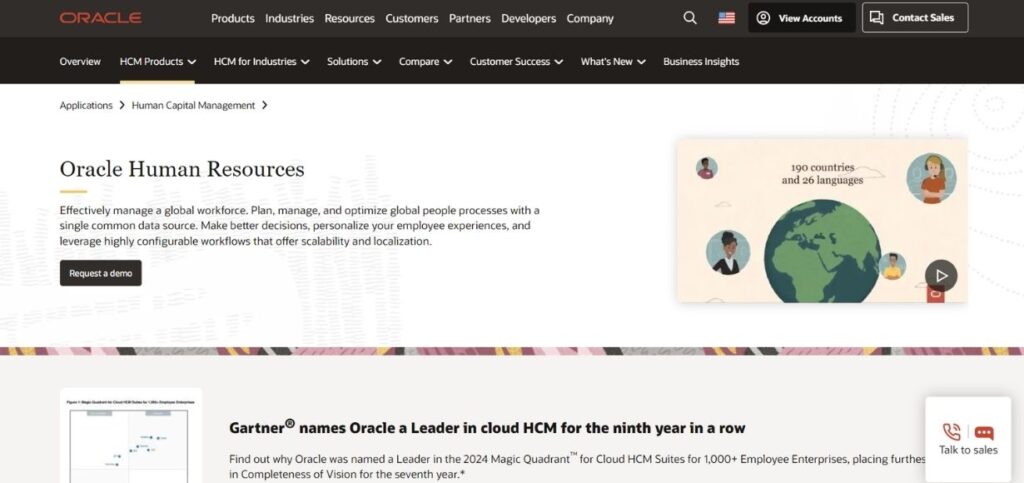
Task: Click the Request a demo button
Action: (101, 273)
